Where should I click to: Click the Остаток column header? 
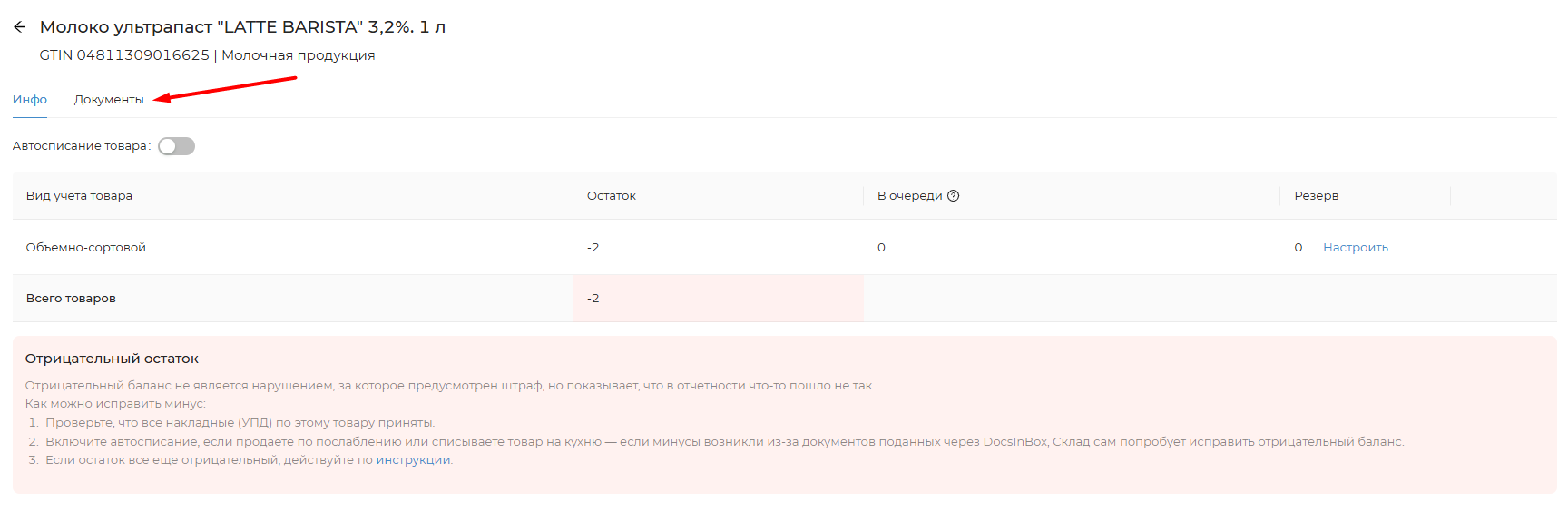pyautogui.click(x=611, y=196)
